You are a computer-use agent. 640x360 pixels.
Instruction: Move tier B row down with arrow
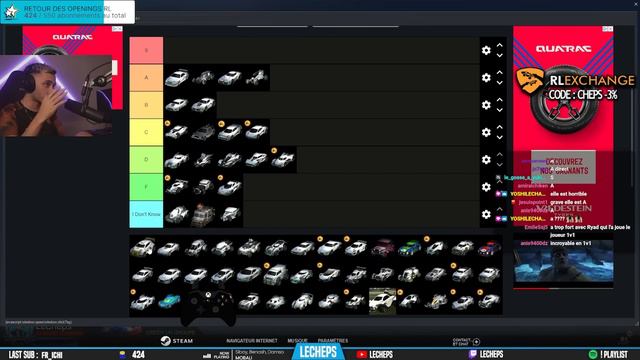coord(500,110)
